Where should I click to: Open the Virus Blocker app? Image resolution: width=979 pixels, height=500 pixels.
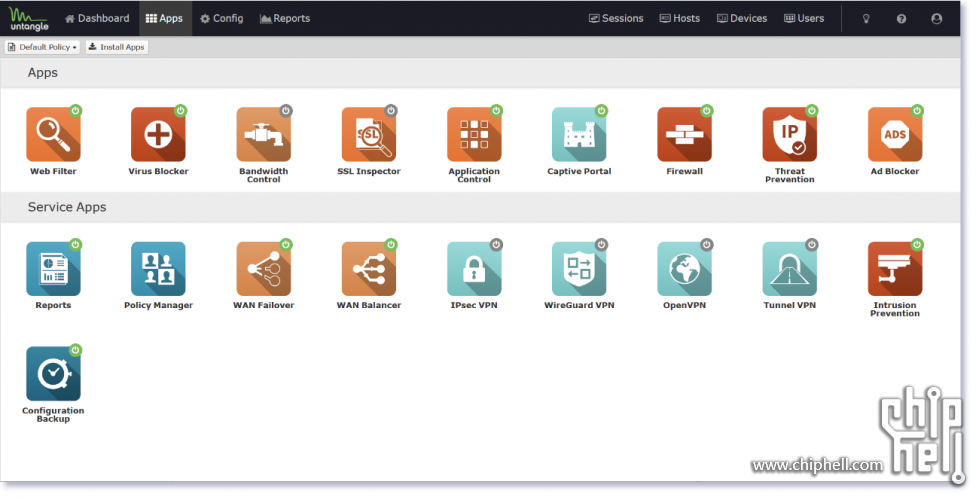tap(158, 135)
